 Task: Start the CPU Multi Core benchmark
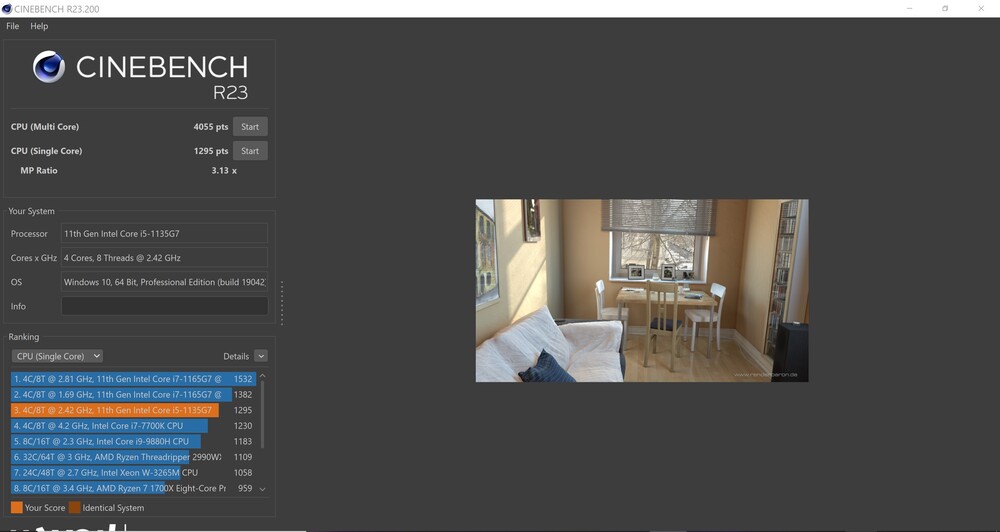pyautogui.click(x=250, y=127)
